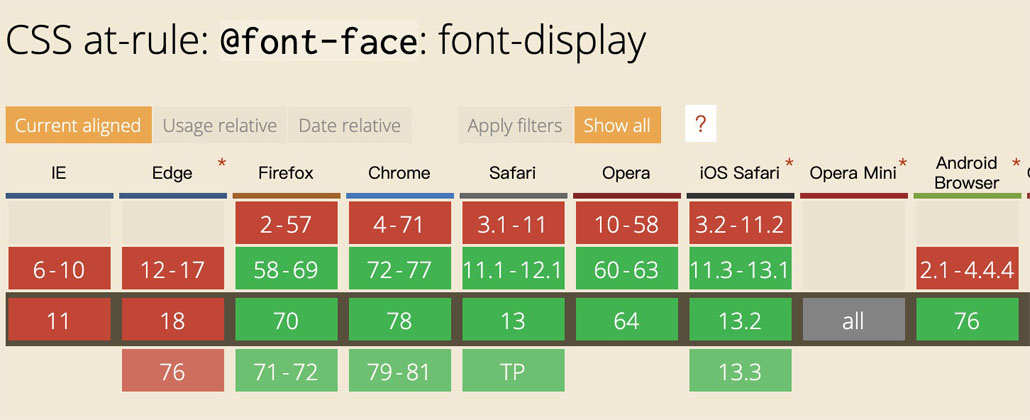Click the Show all button
Image resolution: width=1030 pixels, height=420 pixels.
pos(617,125)
